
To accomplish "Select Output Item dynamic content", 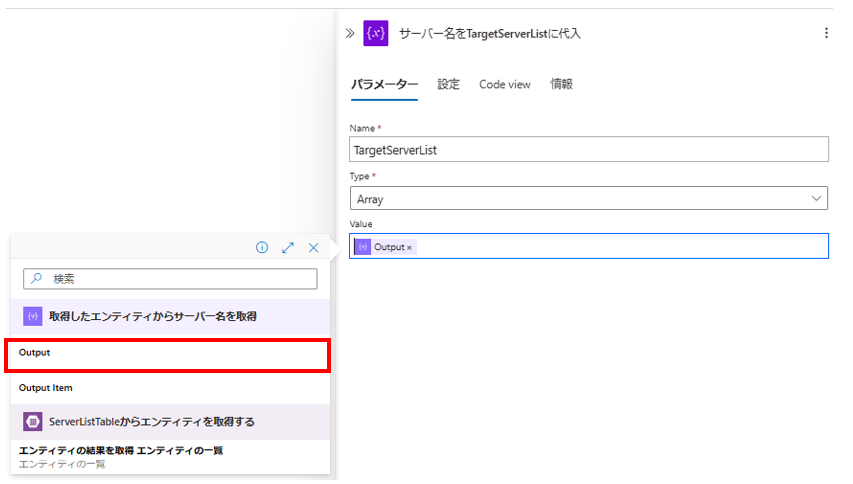I will click(170, 388).
